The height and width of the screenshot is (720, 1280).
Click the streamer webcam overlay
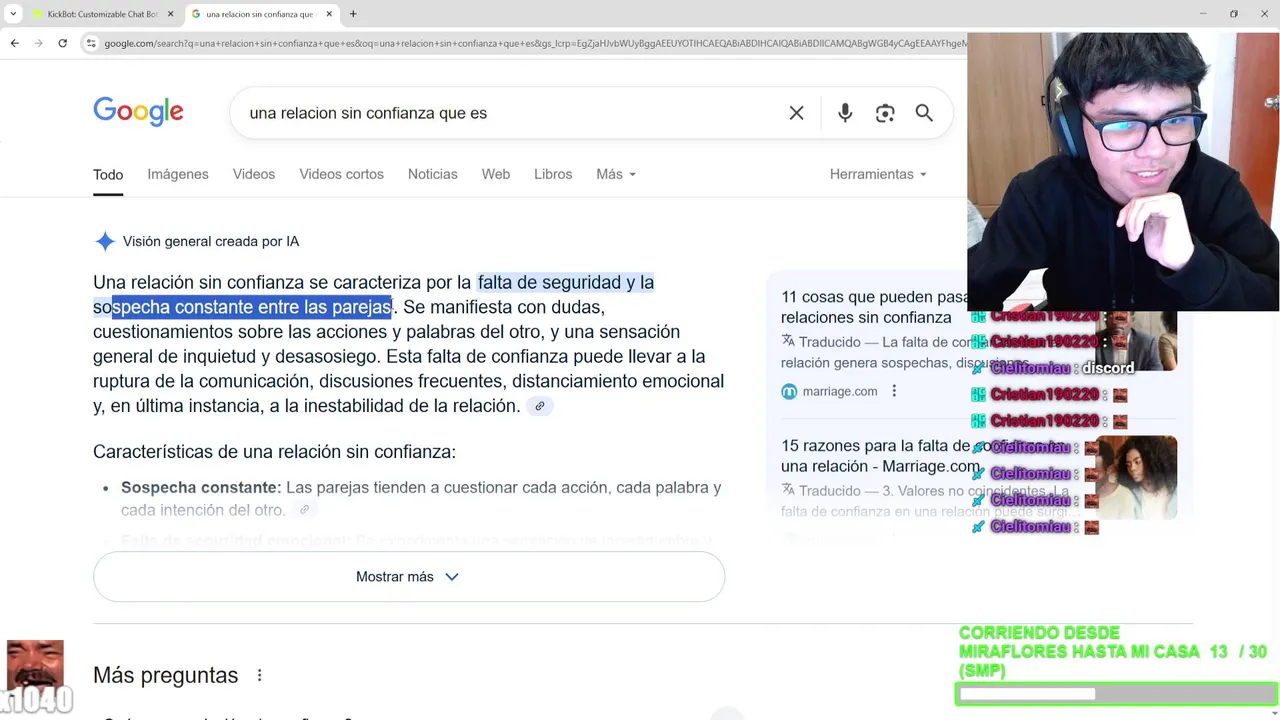point(1123,172)
